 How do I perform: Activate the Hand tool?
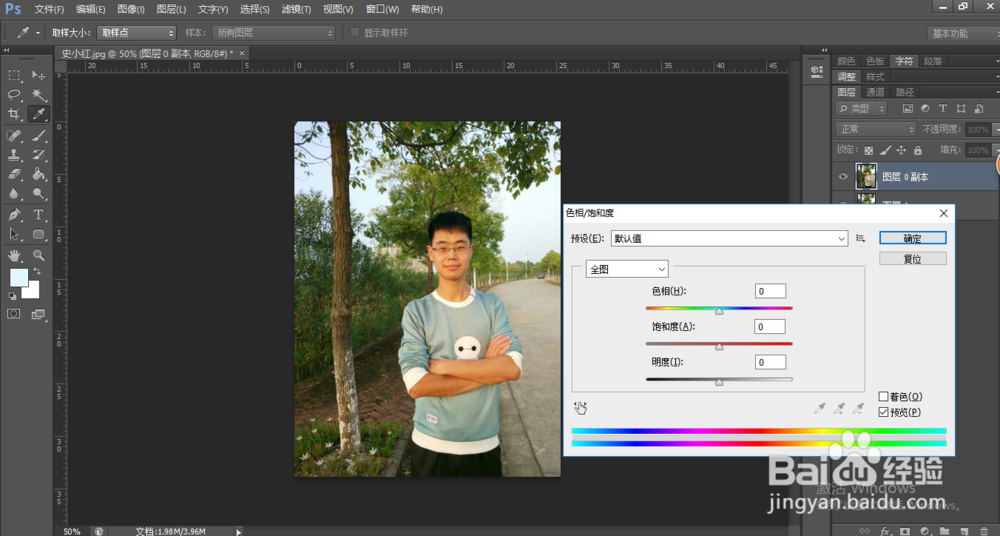[15, 255]
